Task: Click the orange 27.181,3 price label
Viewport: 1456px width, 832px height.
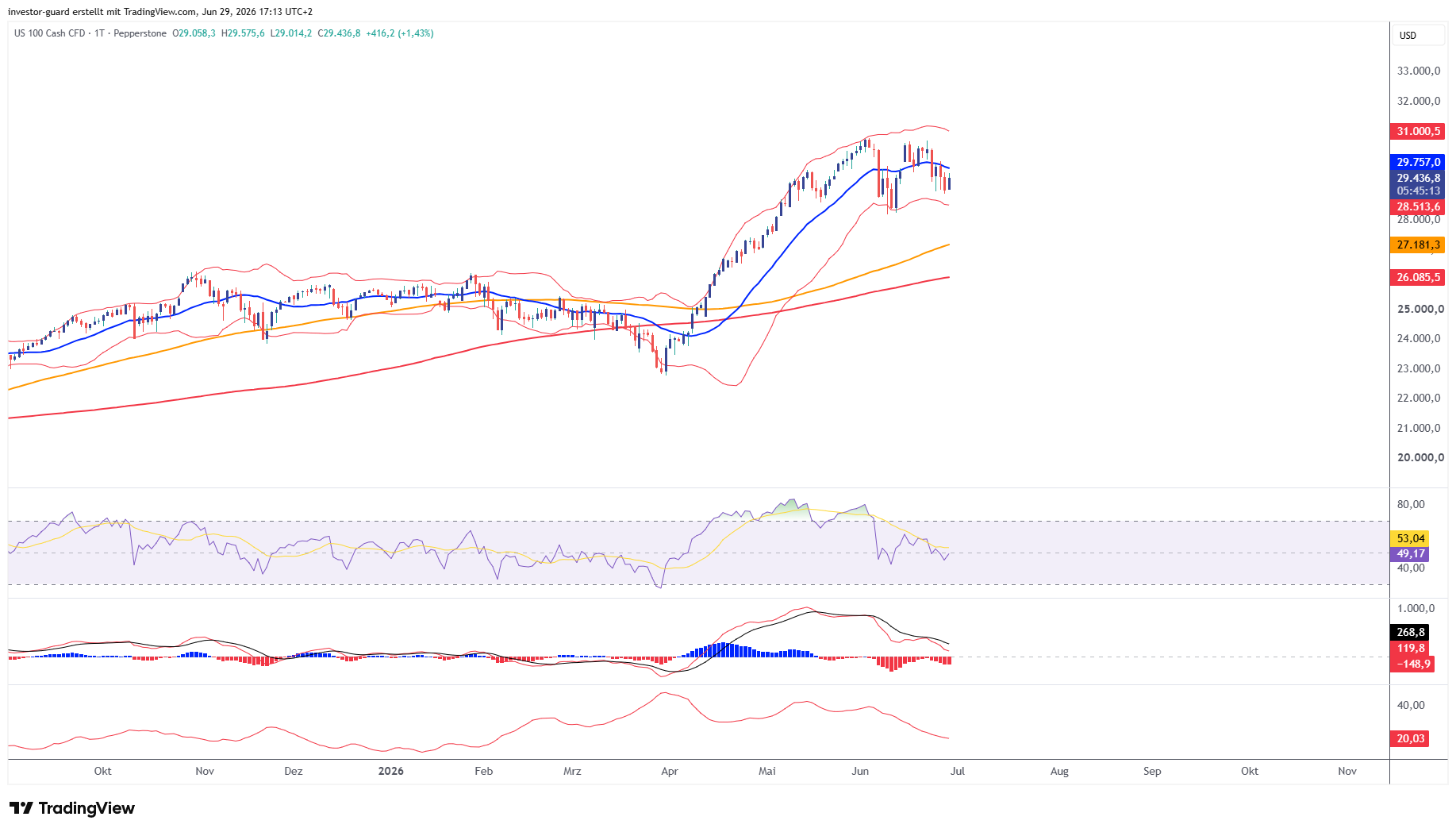Action: (x=1418, y=245)
